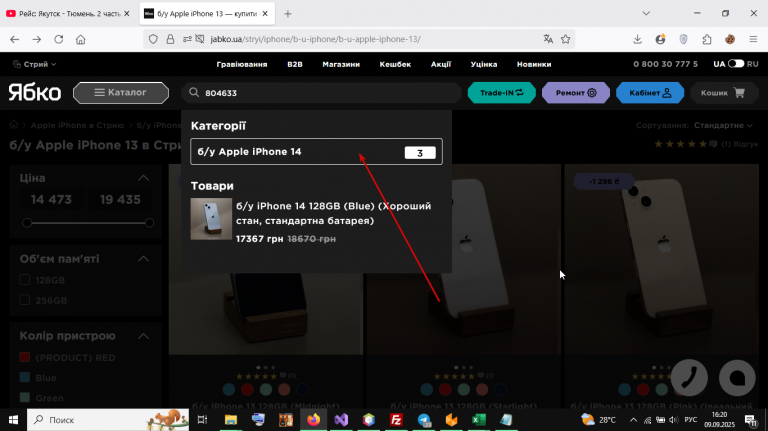This screenshot has height=431, width=768.
Task: Click the Windows taskbar Поиск search box
Action: tap(108, 420)
